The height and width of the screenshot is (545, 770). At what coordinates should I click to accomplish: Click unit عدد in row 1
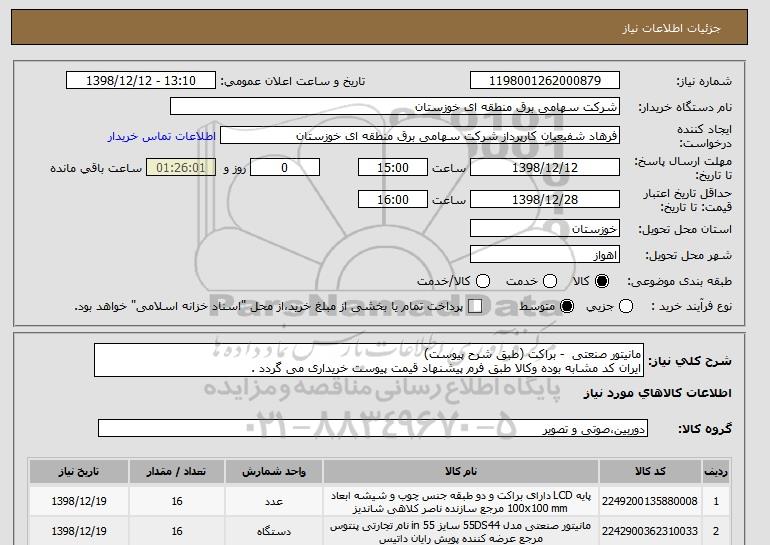coord(274,501)
